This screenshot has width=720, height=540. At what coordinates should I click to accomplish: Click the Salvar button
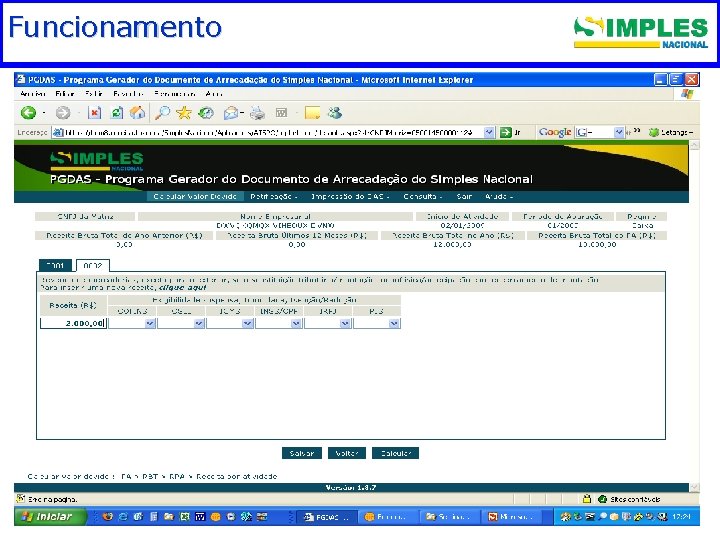(x=302, y=453)
